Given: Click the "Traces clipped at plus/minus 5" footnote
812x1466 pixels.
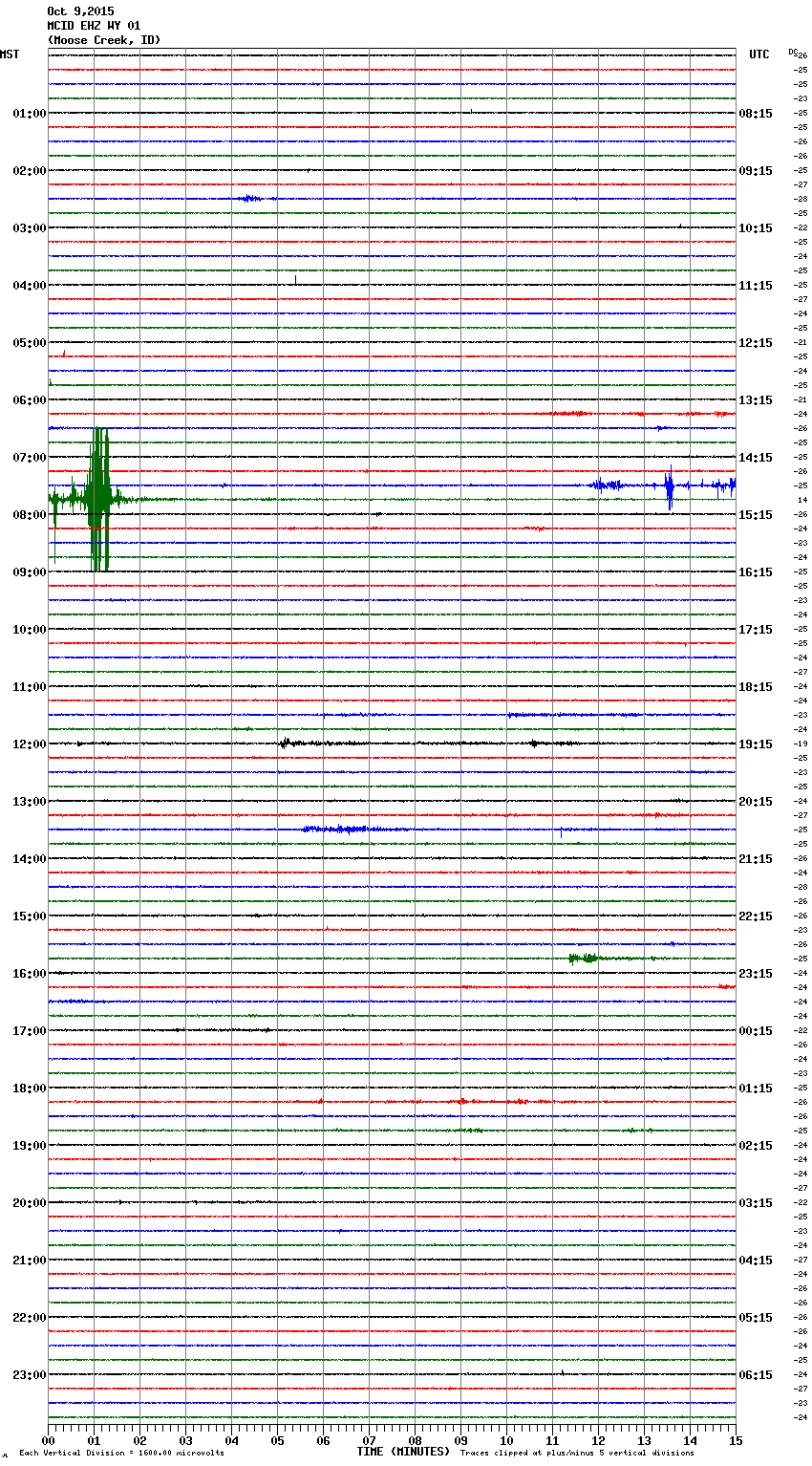Looking at the screenshot, I should [577, 1454].
